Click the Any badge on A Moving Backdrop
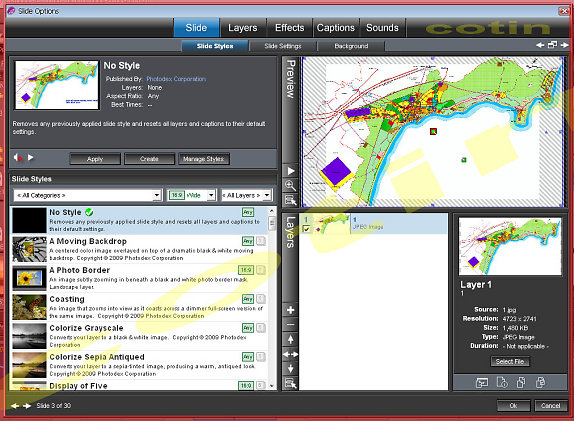 pyautogui.click(x=248, y=241)
